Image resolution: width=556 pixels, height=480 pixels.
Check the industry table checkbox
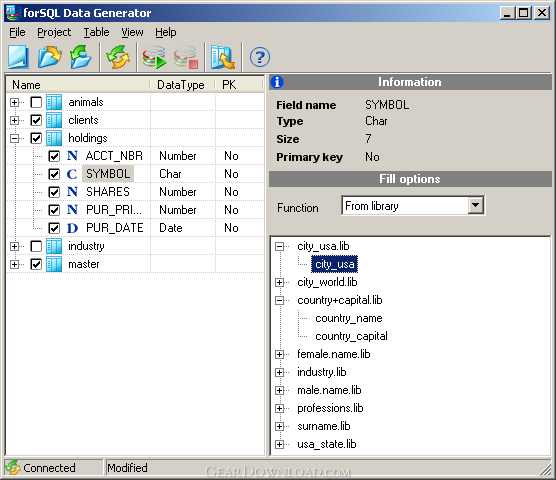(x=36, y=246)
